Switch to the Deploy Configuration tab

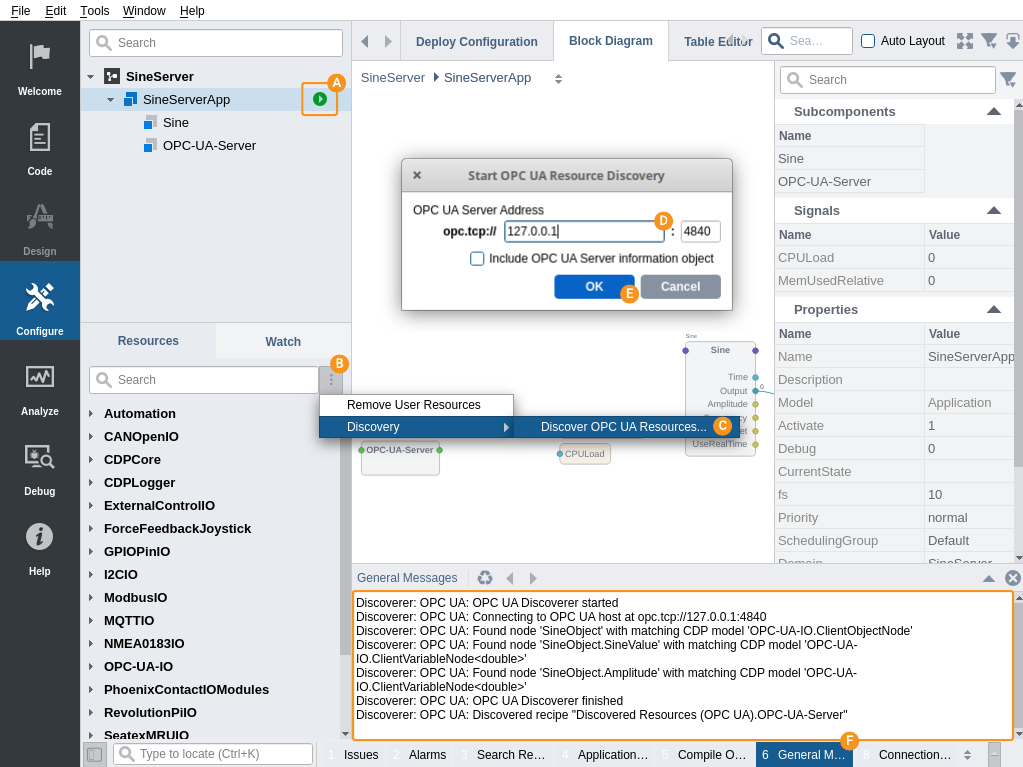[x=476, y=41]
